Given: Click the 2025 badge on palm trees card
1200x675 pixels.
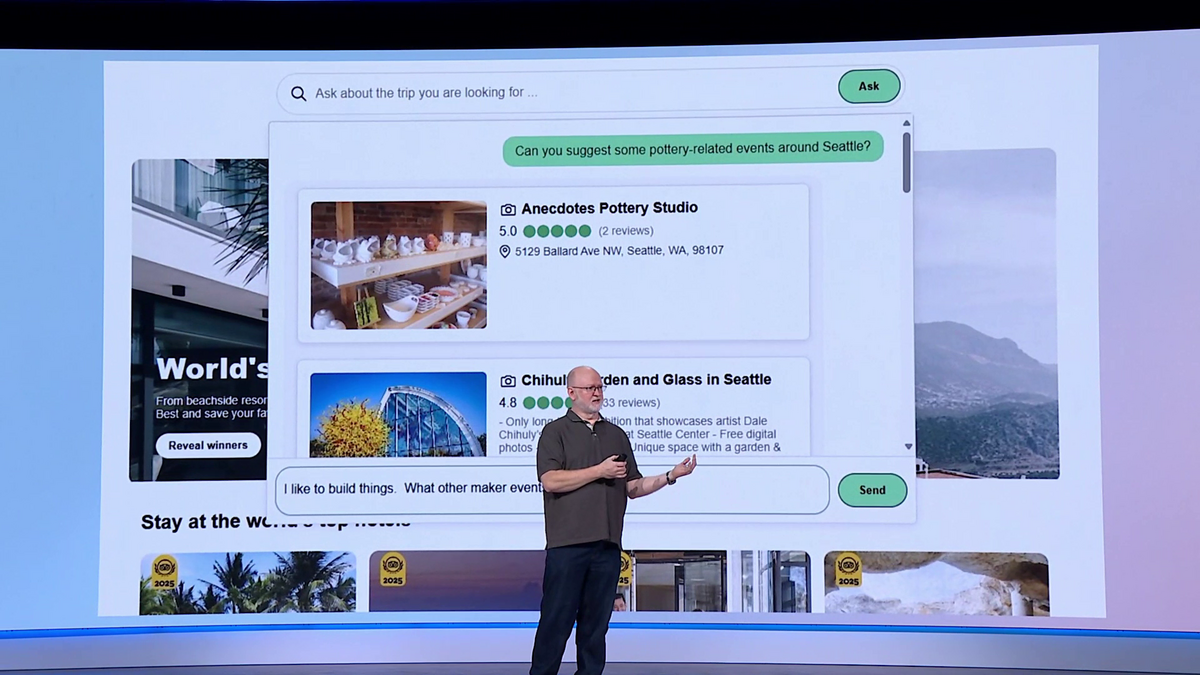Looking at the screenshot, I should click(x=164, y=571).
